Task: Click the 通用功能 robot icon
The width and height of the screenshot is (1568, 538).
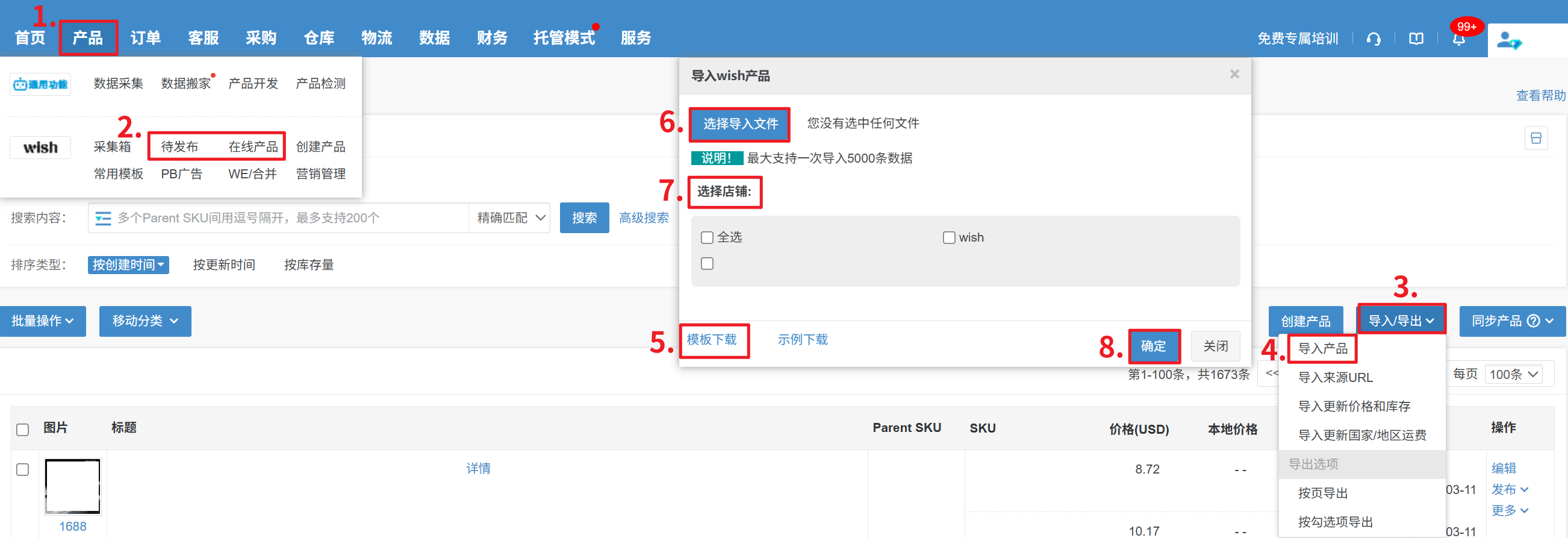Action: [x=40, y=84]
